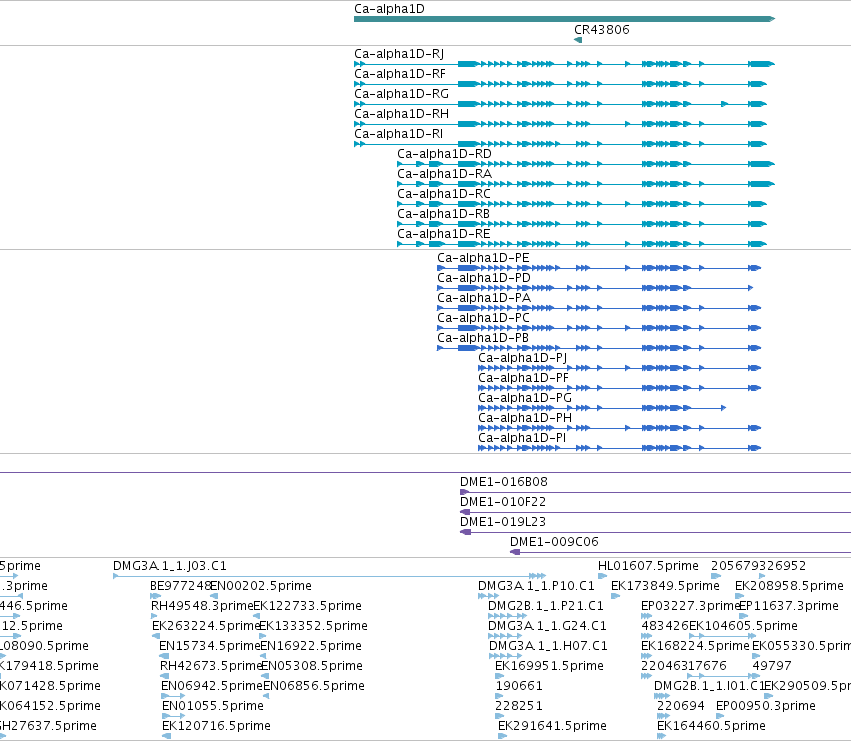Select EST DMG2B.1_1.P21.C1

click(x=507, y=616)
